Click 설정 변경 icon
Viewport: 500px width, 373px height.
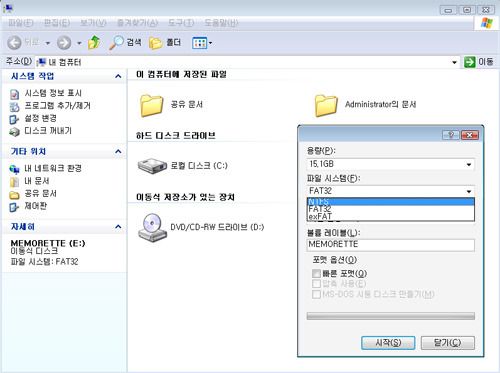pyautogui.click(x=14, y=119)
